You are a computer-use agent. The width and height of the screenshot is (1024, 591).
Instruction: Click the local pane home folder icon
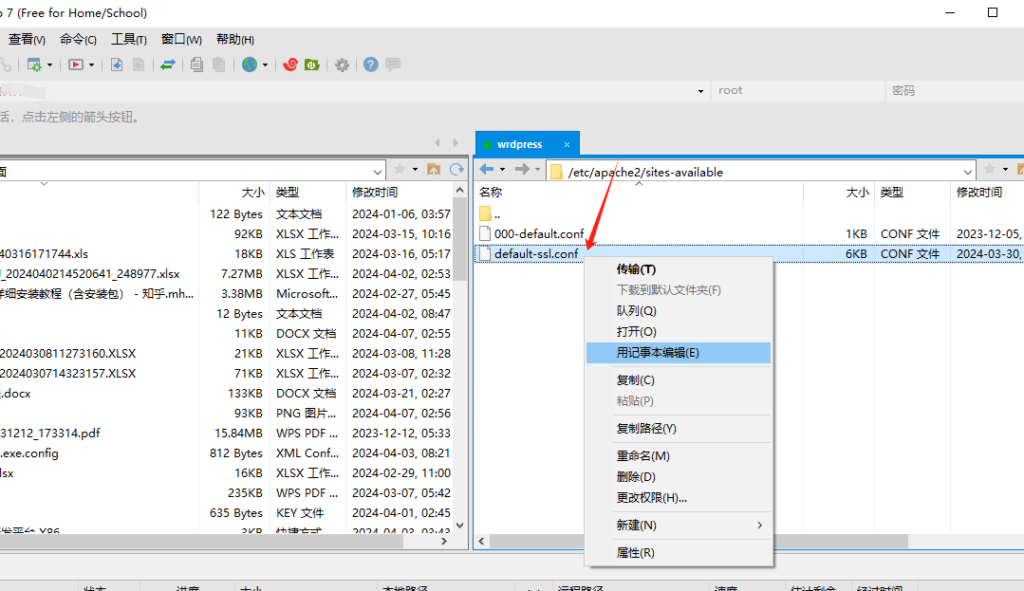(x=434, y=170)
